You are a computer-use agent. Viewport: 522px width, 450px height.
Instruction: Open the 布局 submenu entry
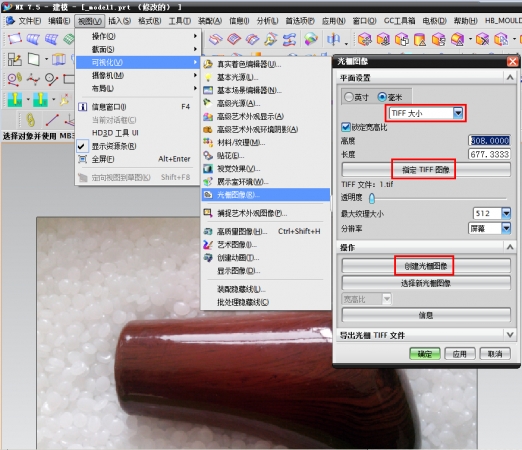click(x=138, y=89)
